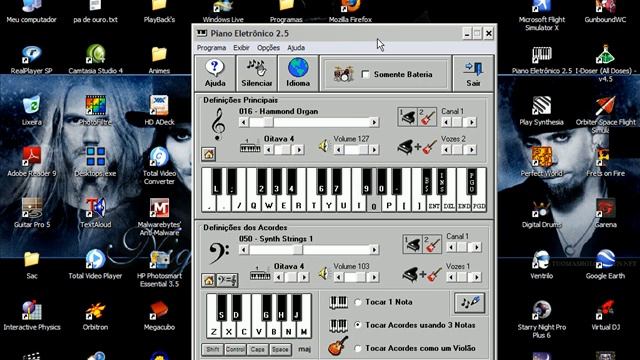Toggle the Control chord modifier key
640x360 pixels.
pyautogui.click(x=235, y=350)
